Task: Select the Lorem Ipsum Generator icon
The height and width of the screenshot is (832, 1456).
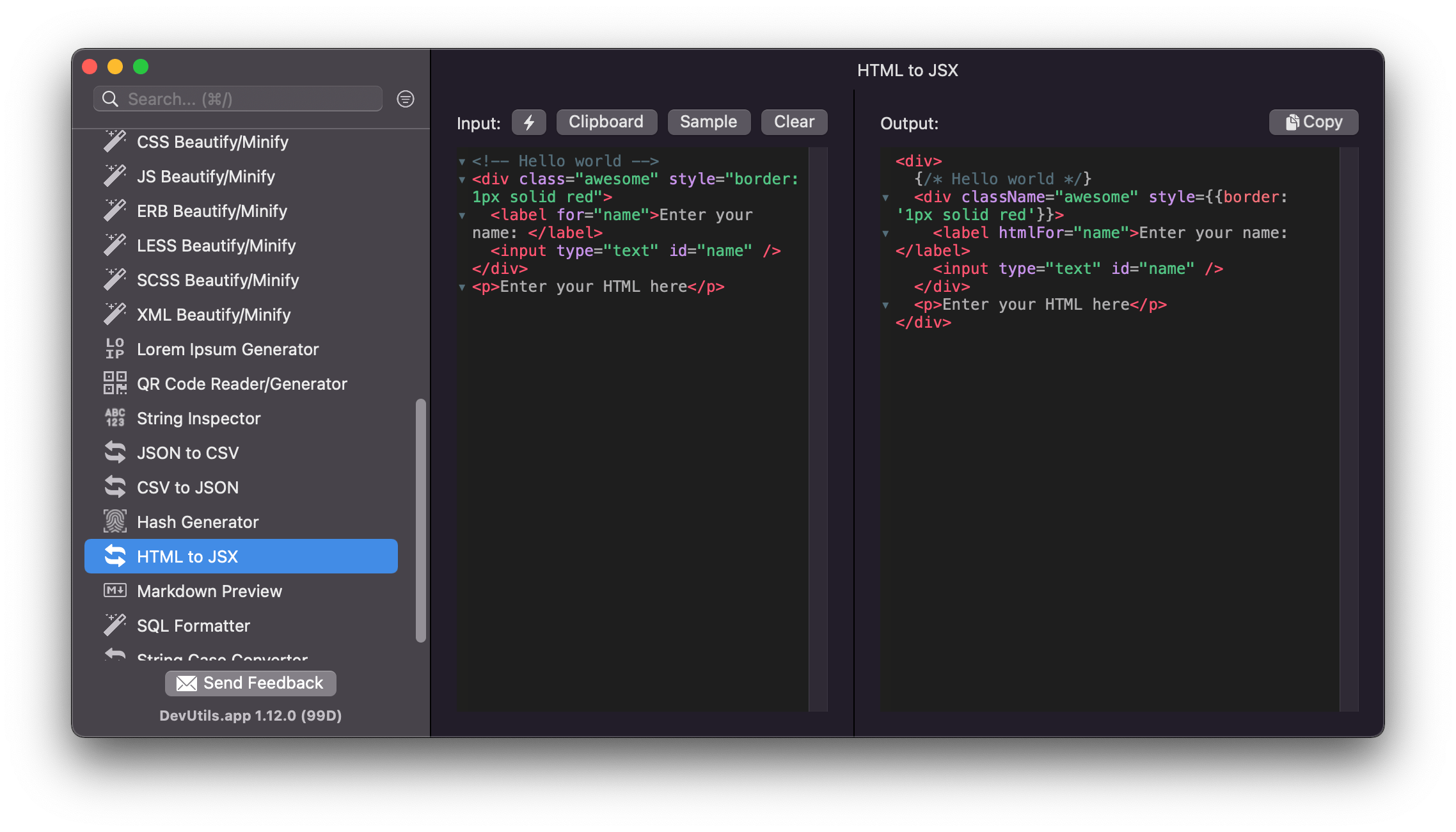Action: [x=114, y=349]
